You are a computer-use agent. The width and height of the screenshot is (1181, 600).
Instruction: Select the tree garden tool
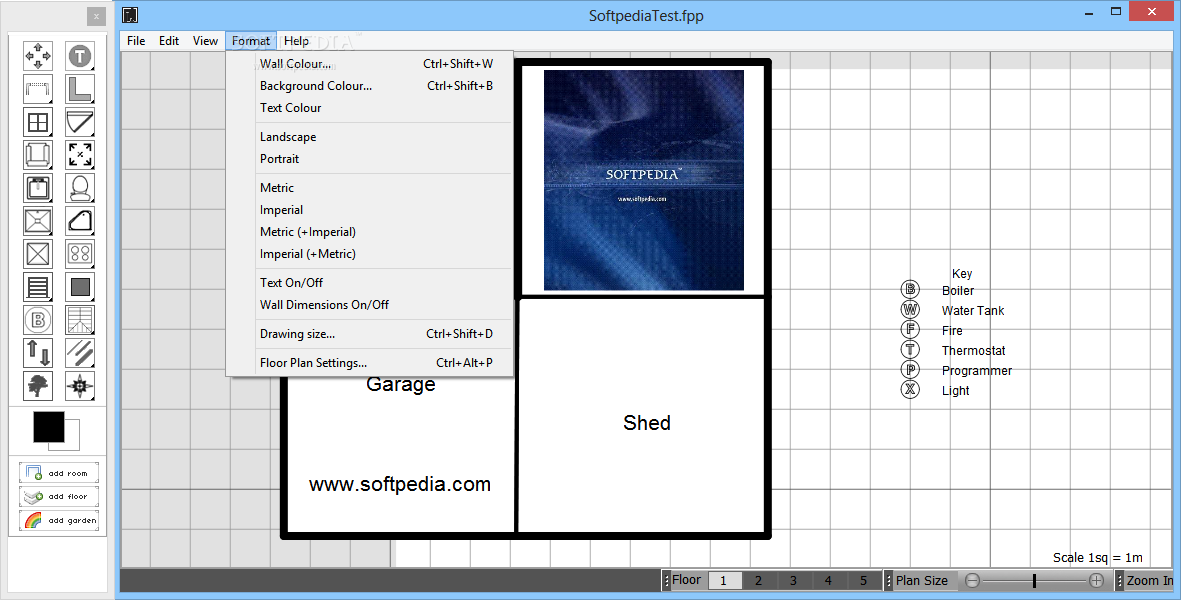point(38,385)
